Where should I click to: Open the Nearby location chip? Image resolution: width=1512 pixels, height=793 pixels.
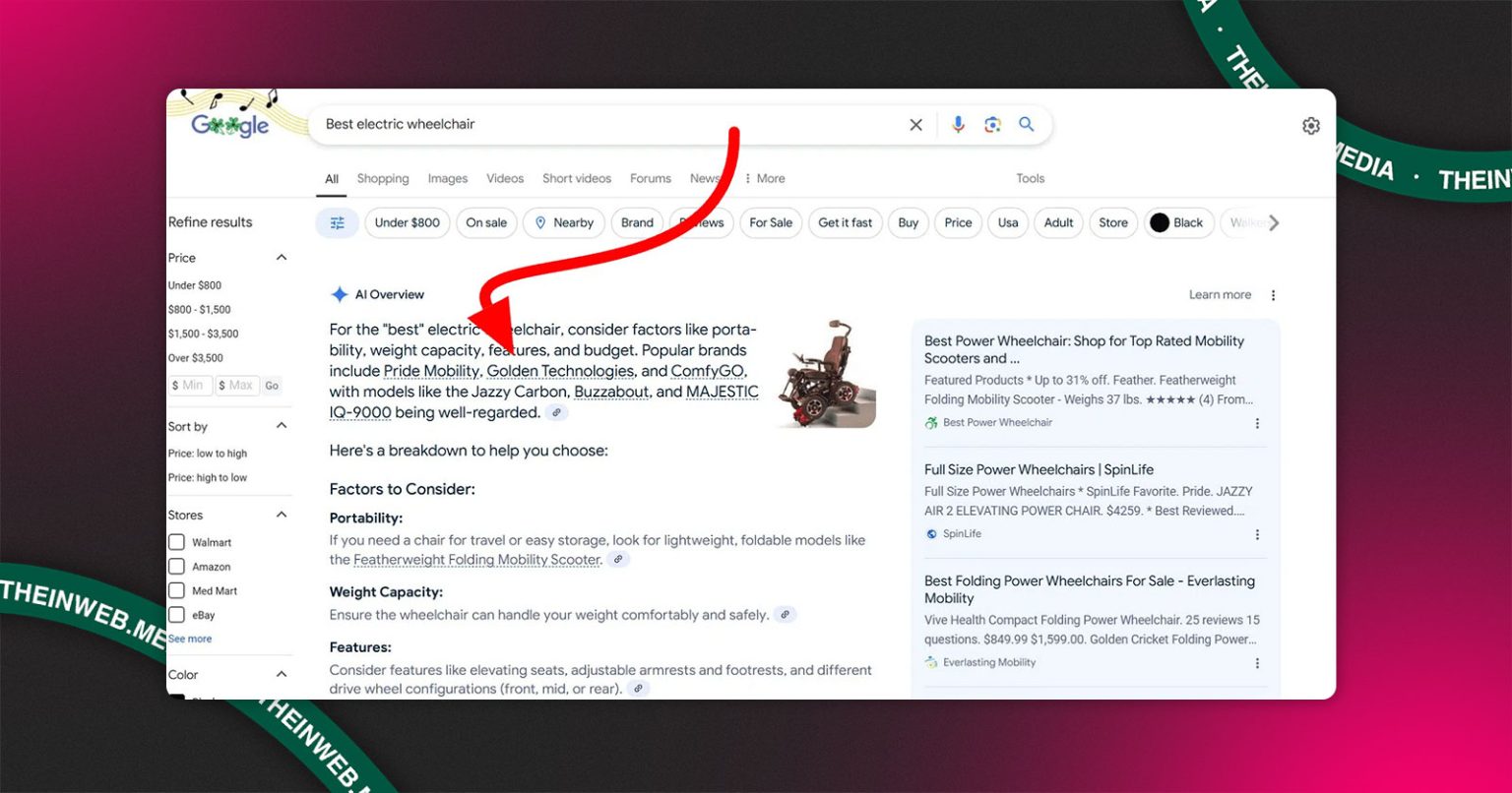click(564, 223)
